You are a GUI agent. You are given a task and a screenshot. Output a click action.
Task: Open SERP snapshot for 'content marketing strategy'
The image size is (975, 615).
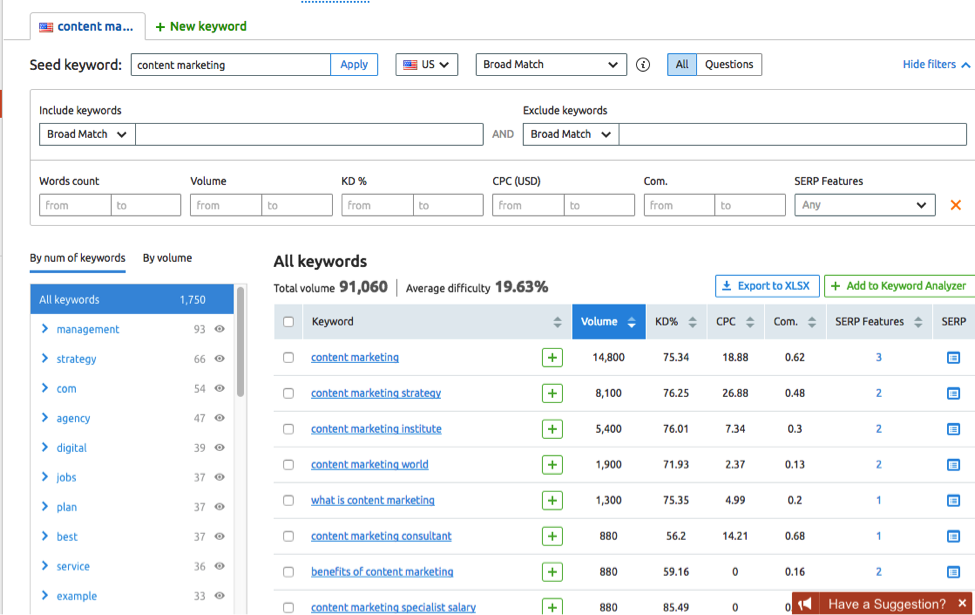(x=953, y=393)
